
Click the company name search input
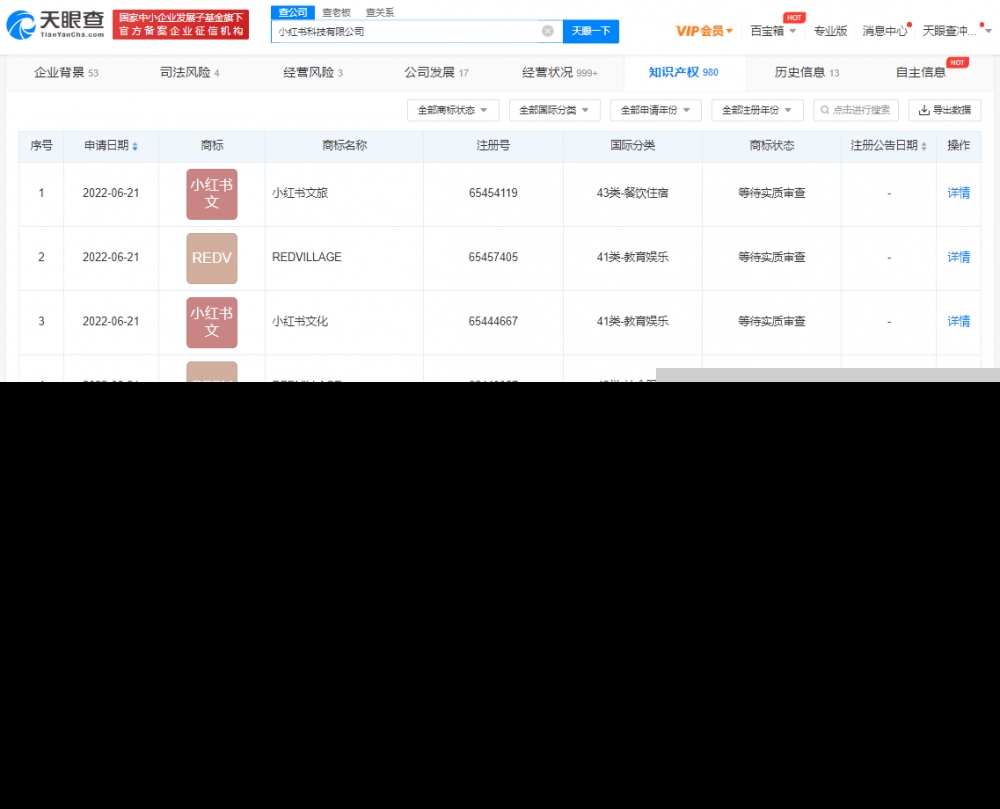point(407,31)
